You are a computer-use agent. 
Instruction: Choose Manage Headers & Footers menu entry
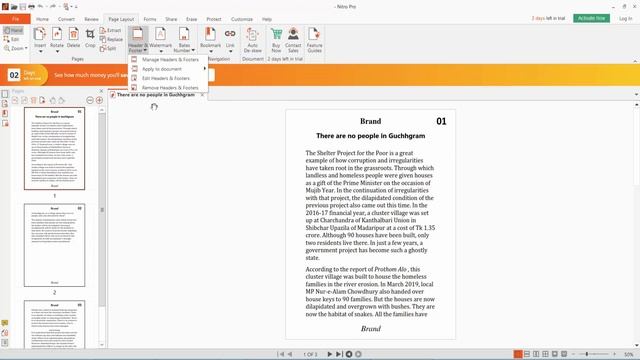coord(168,60)
